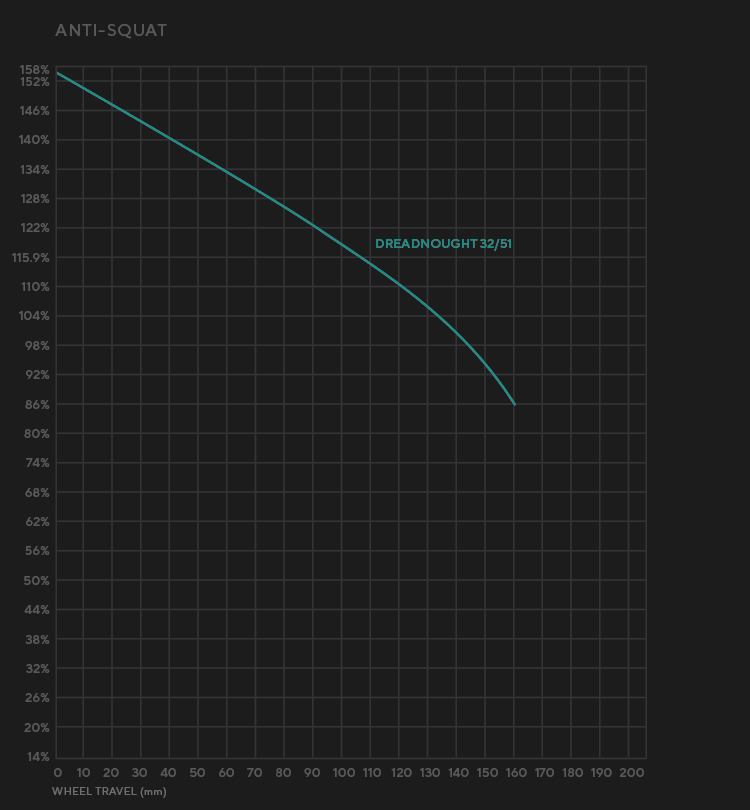Click the curve's start point at 0 mm
This screenshot has width=750, height=810.
point(57,73)
